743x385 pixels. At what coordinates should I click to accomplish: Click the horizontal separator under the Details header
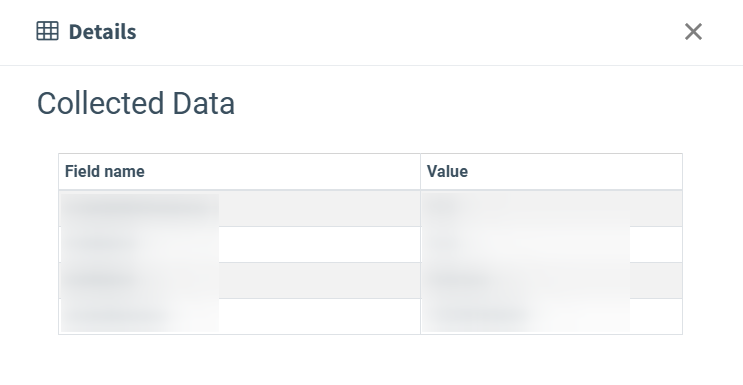(372, 65)
